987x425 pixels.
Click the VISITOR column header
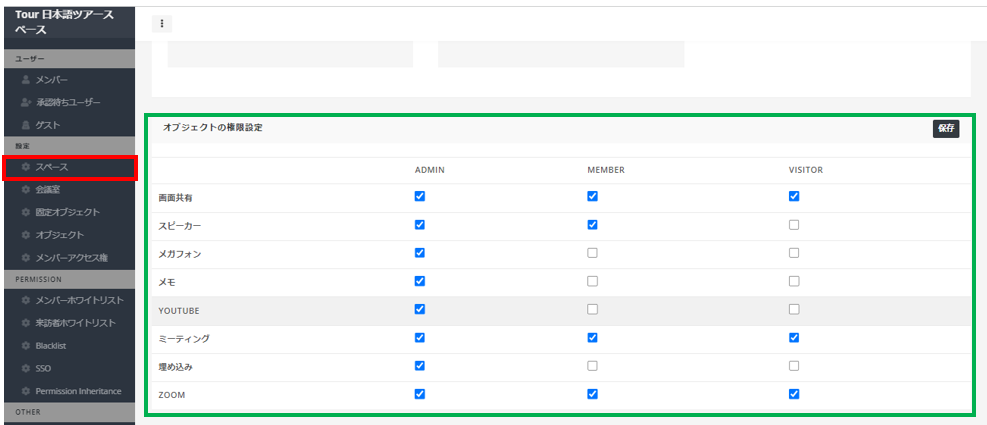pyautogui.click(x=806, y=170)
